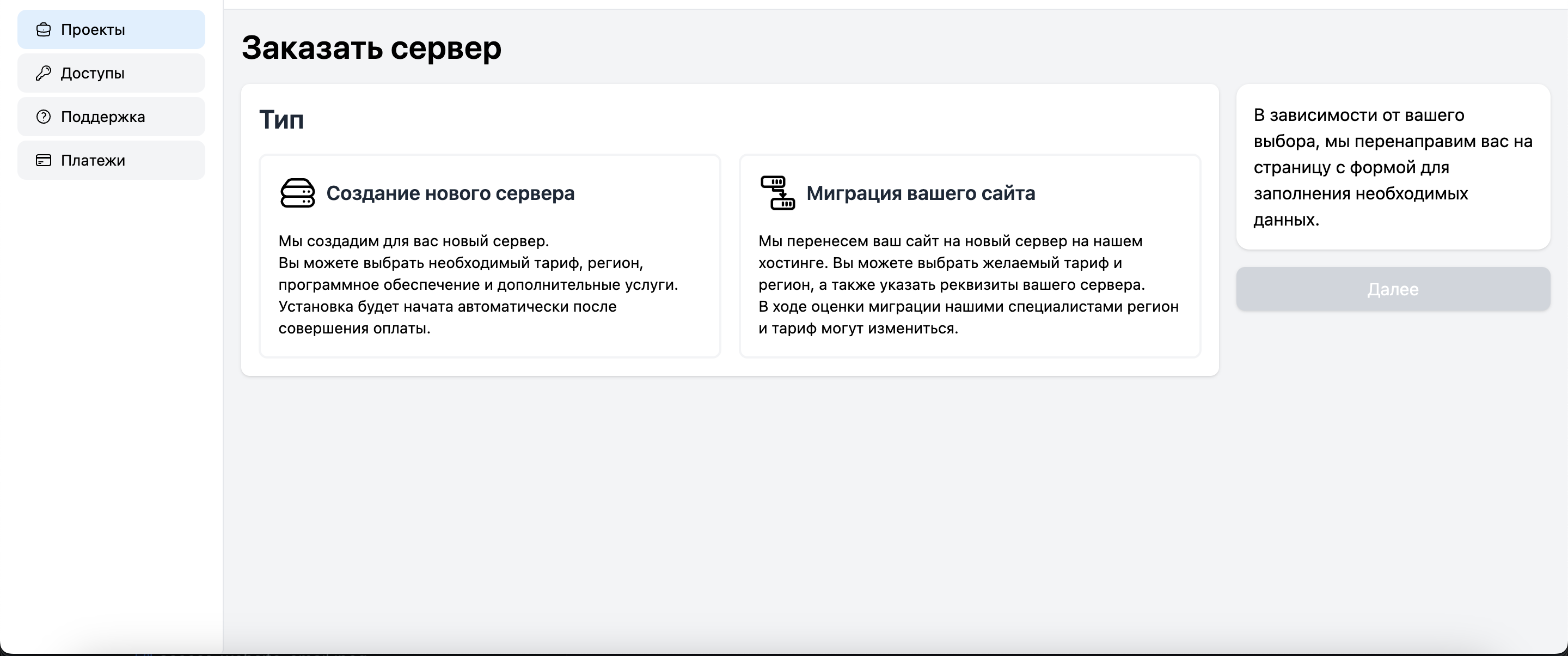Open the Поддержка menu item

(112, 117)
